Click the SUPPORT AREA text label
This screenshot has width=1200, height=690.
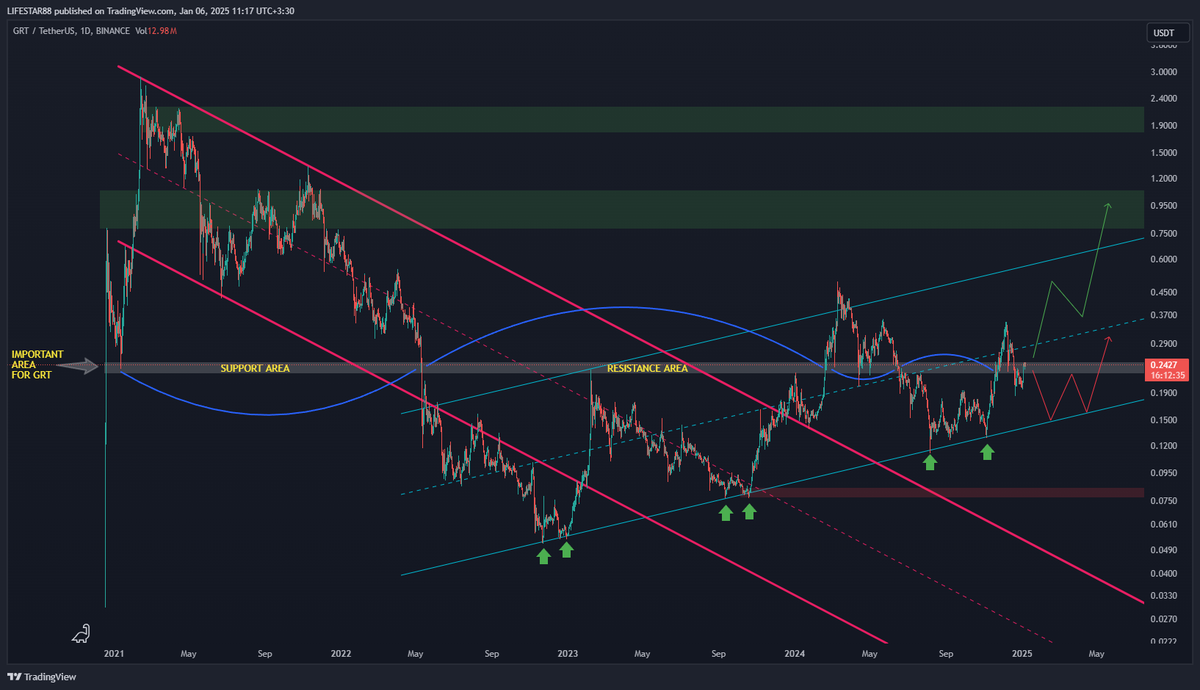pyautogui.click(x=255, y=368)
